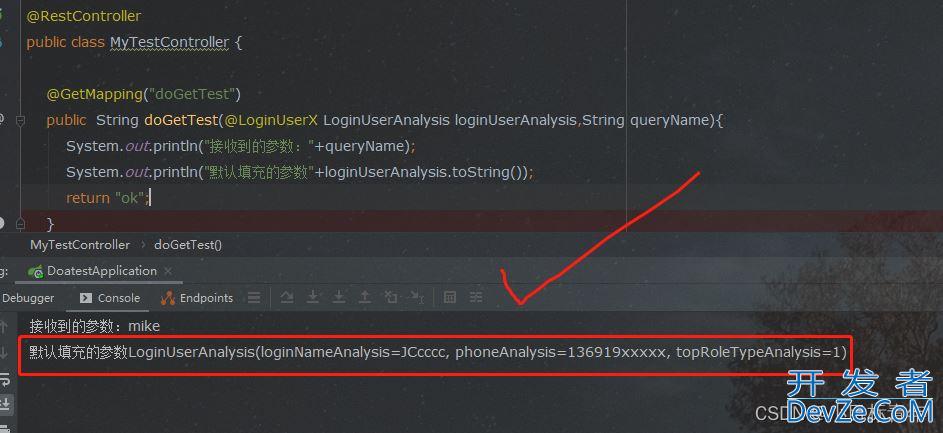Screen dimensions: 943x433
Task: Click the Spring Boot icon on DoatestApplication tab
Action: [36, 271]
